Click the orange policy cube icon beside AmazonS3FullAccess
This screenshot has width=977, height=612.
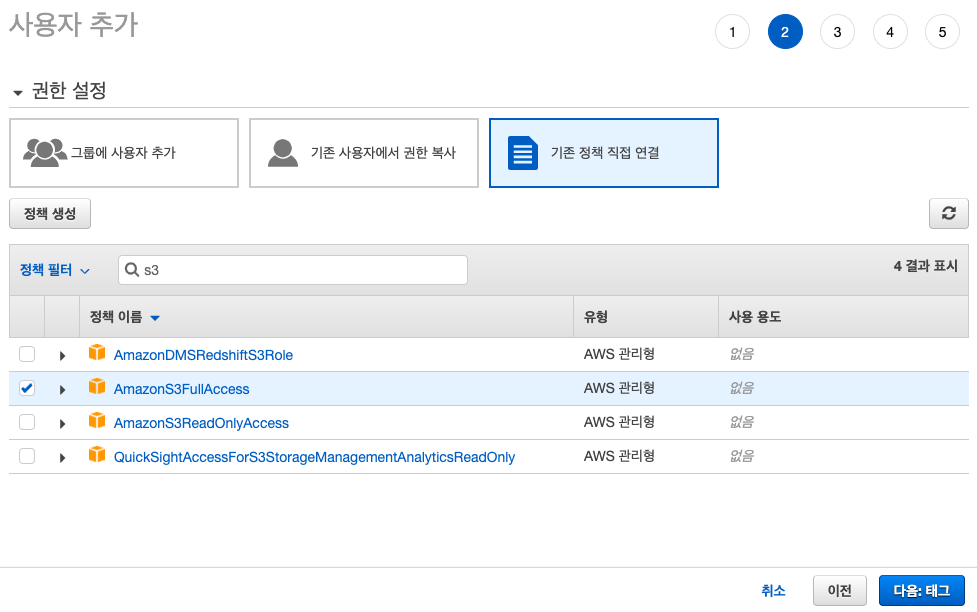[x=97, y=388]
